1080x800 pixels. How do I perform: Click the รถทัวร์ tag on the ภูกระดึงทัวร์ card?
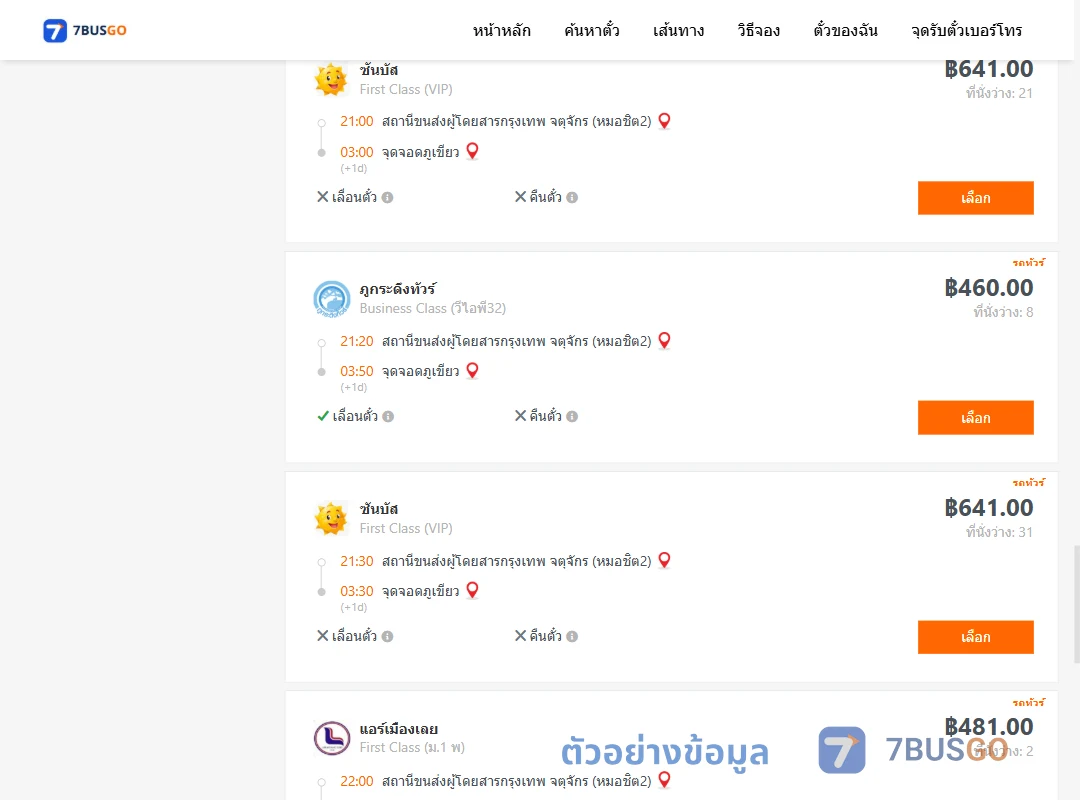[x=1028, y=263]
